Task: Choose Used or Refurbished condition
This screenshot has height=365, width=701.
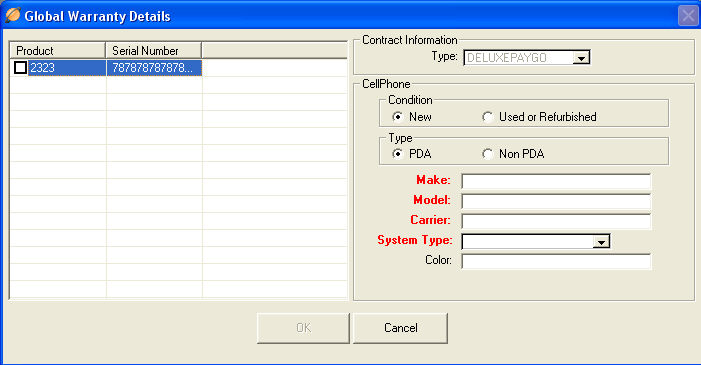Action: coord(487,117)
